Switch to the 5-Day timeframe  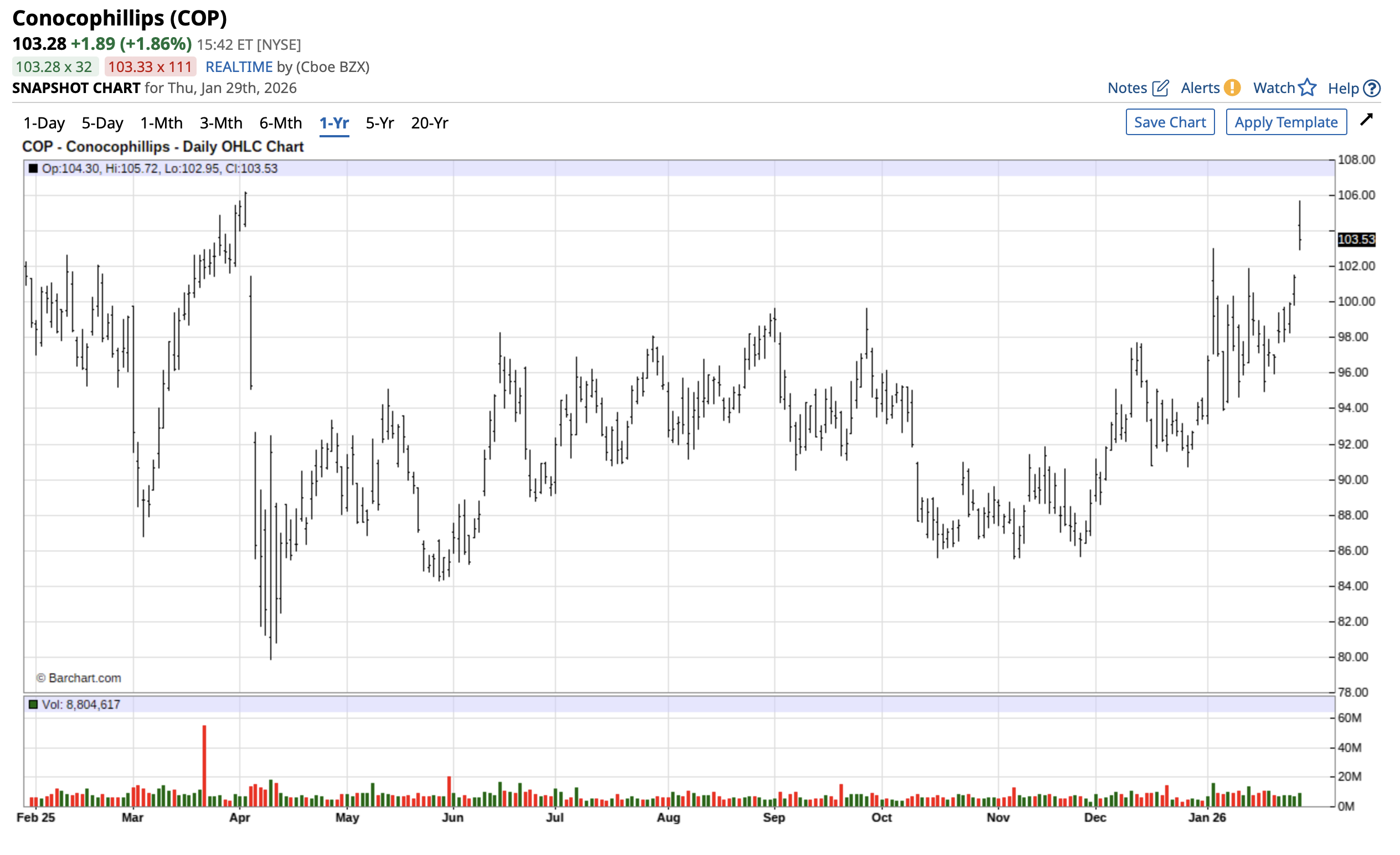click(x=102, y=123)
